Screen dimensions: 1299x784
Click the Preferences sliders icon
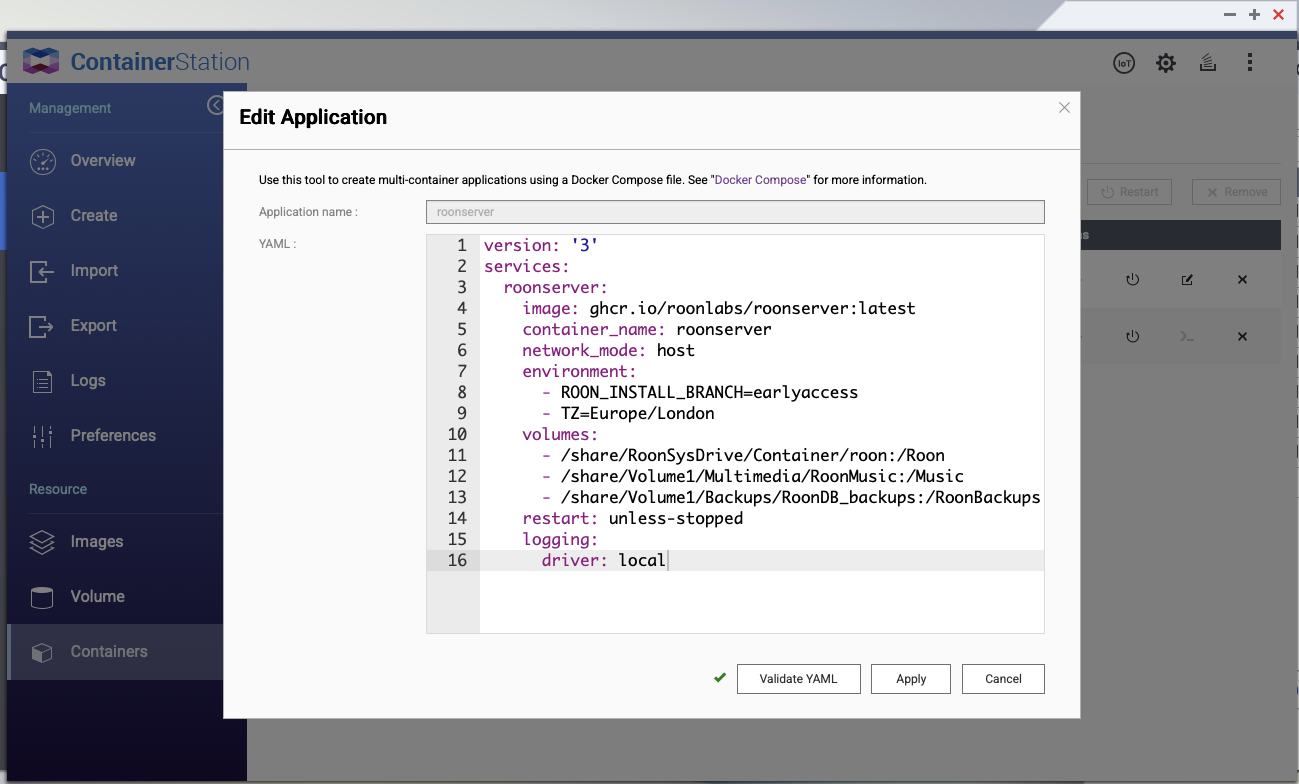click(x=42, y=436)
